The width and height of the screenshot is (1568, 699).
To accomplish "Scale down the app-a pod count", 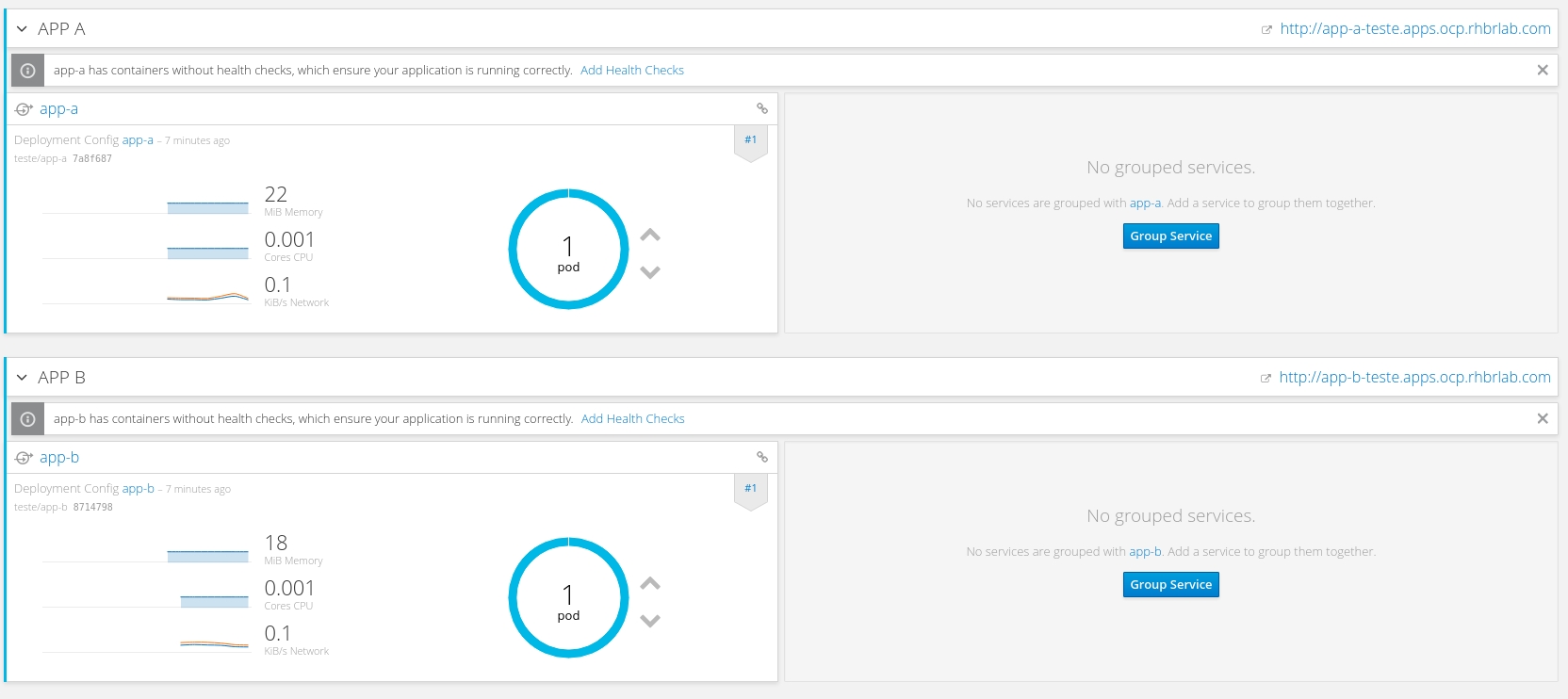I will pos(650,272).
